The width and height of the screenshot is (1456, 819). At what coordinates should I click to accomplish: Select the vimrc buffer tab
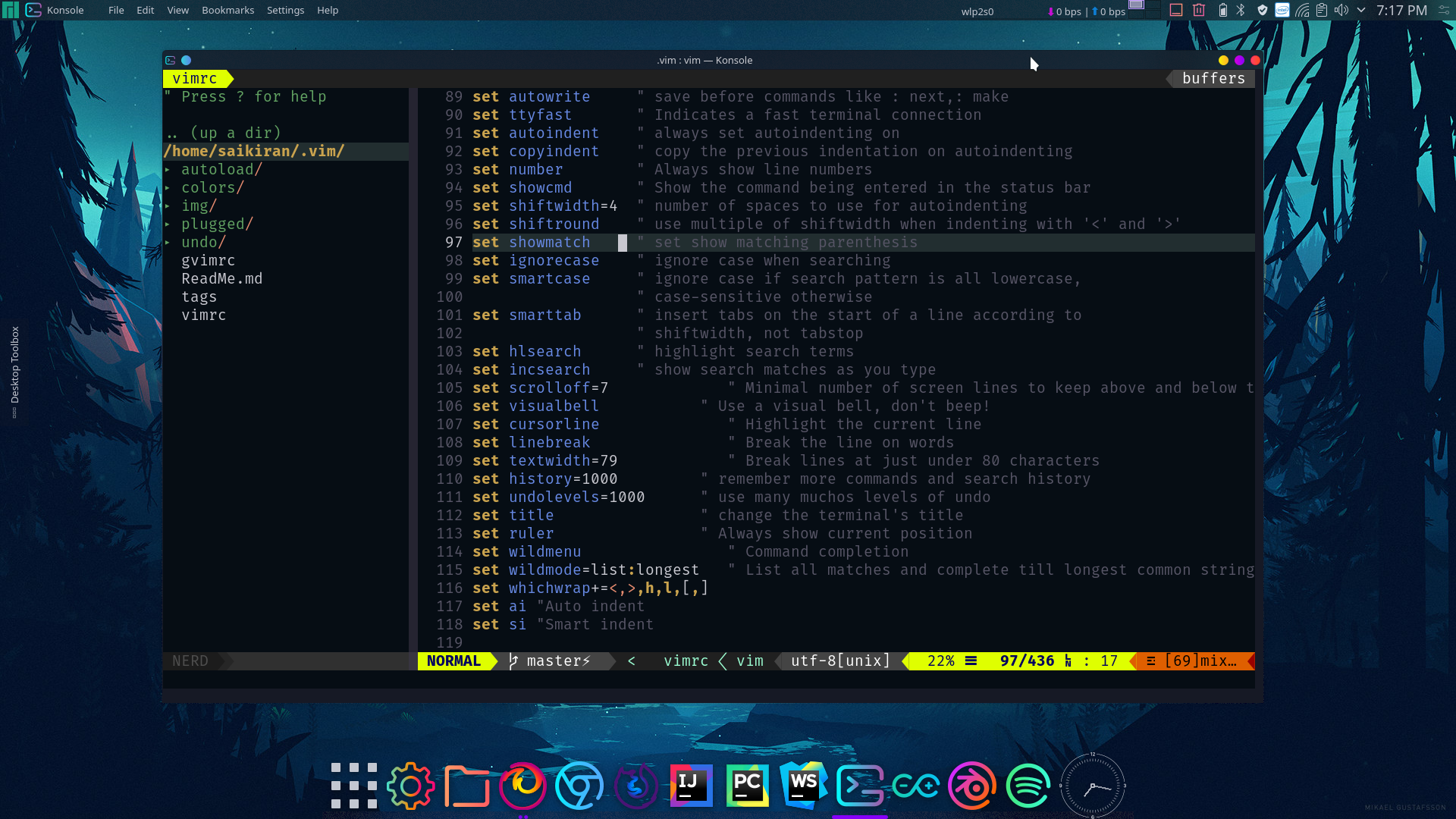pos(194,79)
